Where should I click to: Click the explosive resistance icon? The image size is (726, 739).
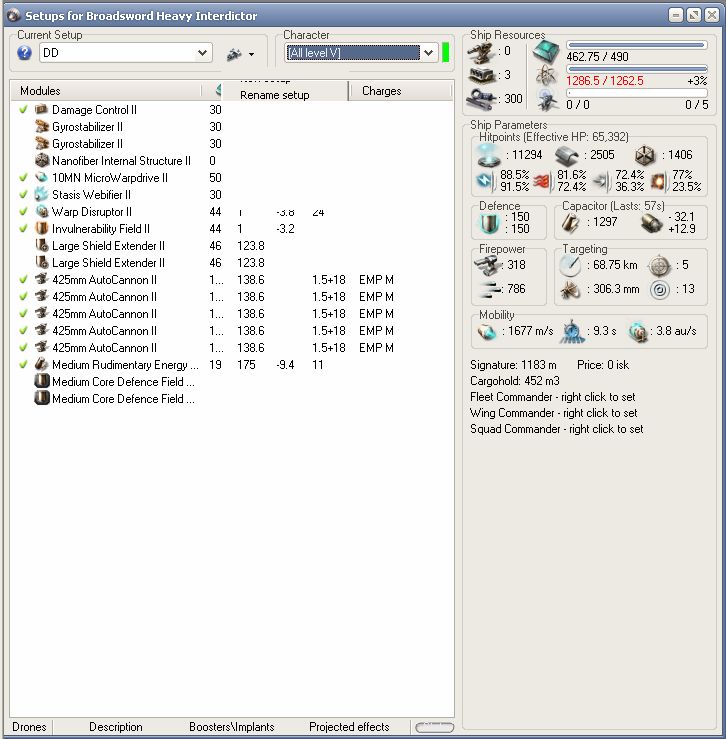point(659,181)
